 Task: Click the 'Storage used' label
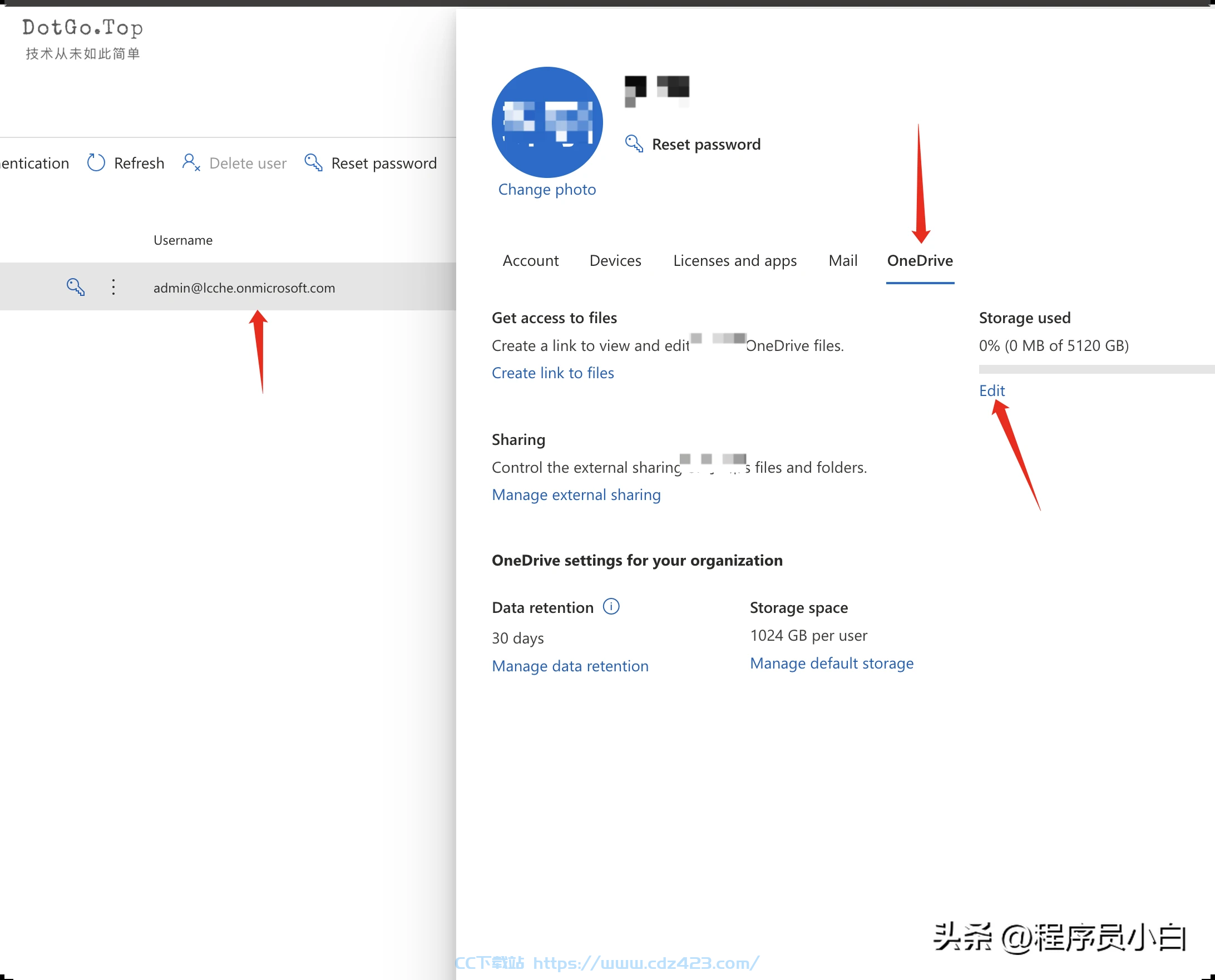[x=1024, y=317]
